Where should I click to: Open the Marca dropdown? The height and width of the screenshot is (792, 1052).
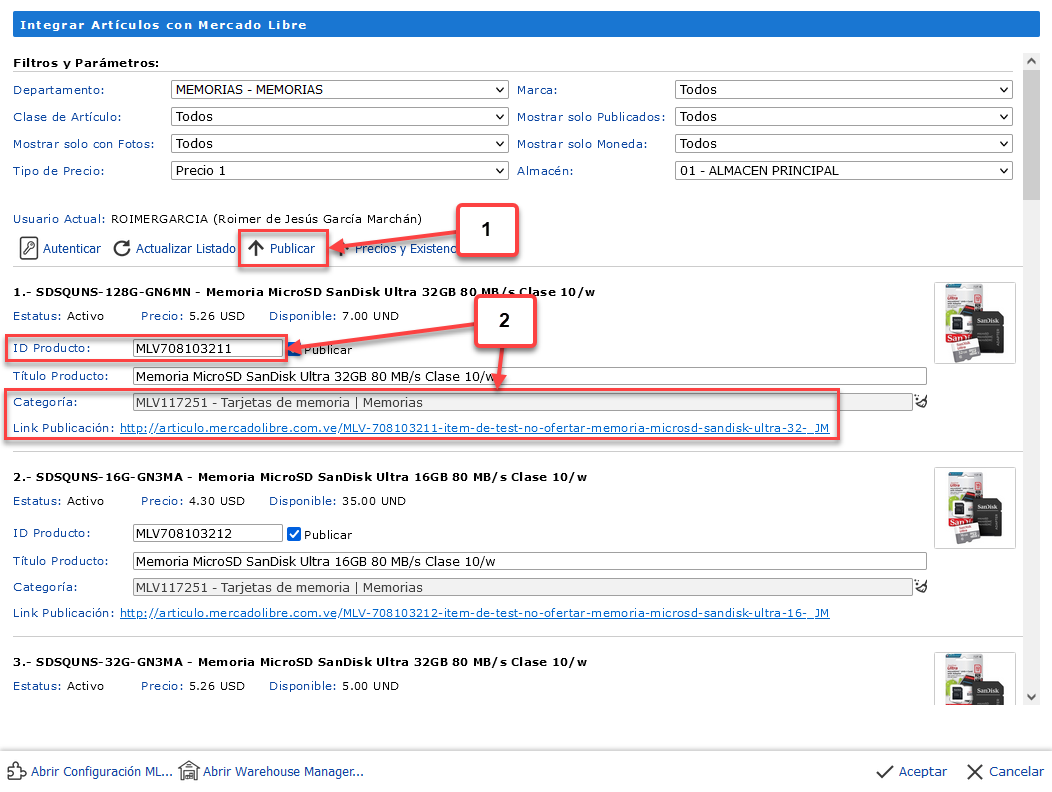843,90
